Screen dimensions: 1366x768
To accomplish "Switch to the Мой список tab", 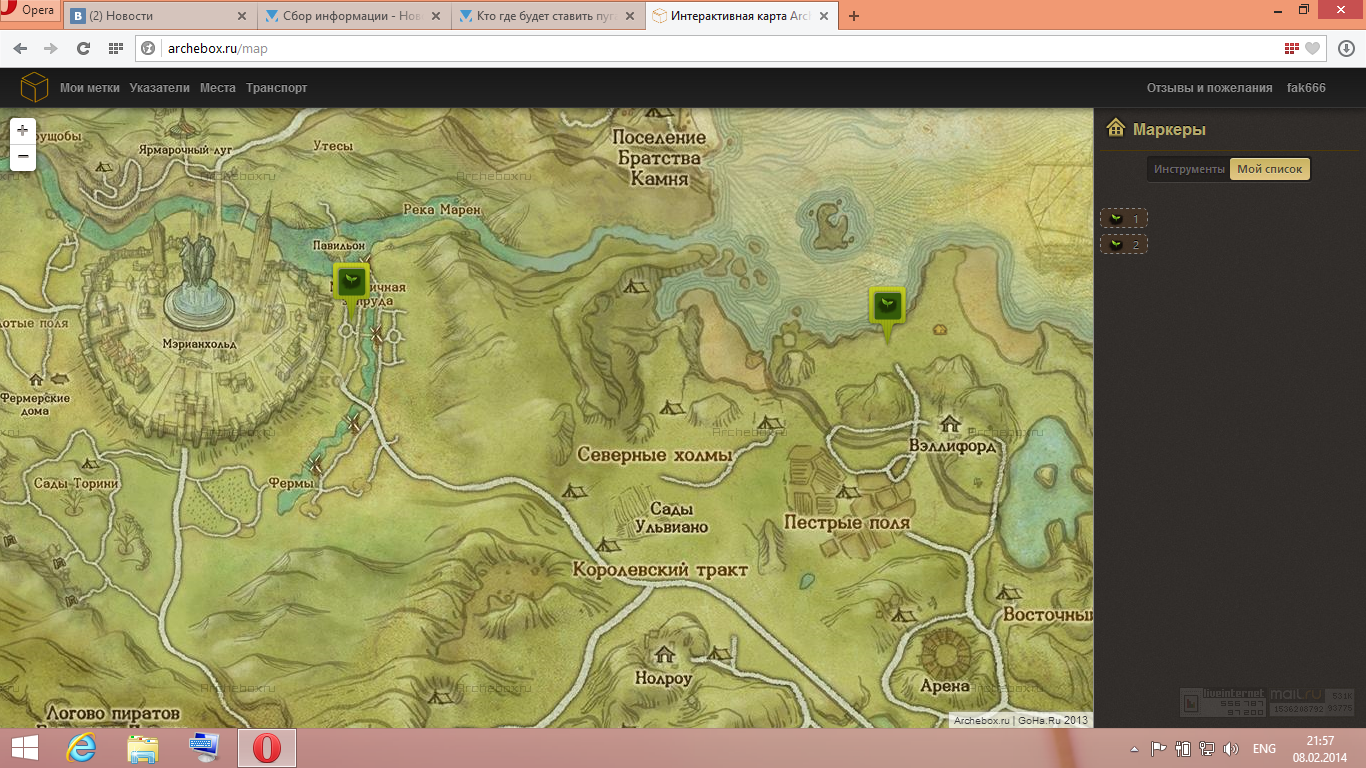I will [x=1270, y=169].
